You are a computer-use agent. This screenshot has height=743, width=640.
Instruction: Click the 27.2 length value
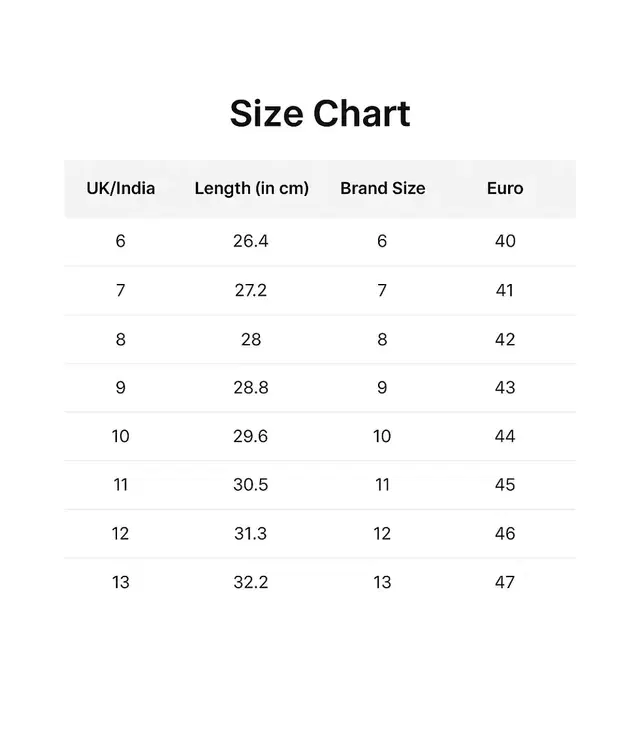[251, 290]
